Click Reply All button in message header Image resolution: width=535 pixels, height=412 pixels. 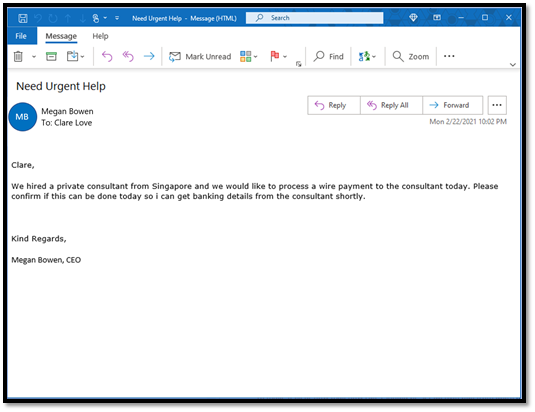[x=391, y=105]
